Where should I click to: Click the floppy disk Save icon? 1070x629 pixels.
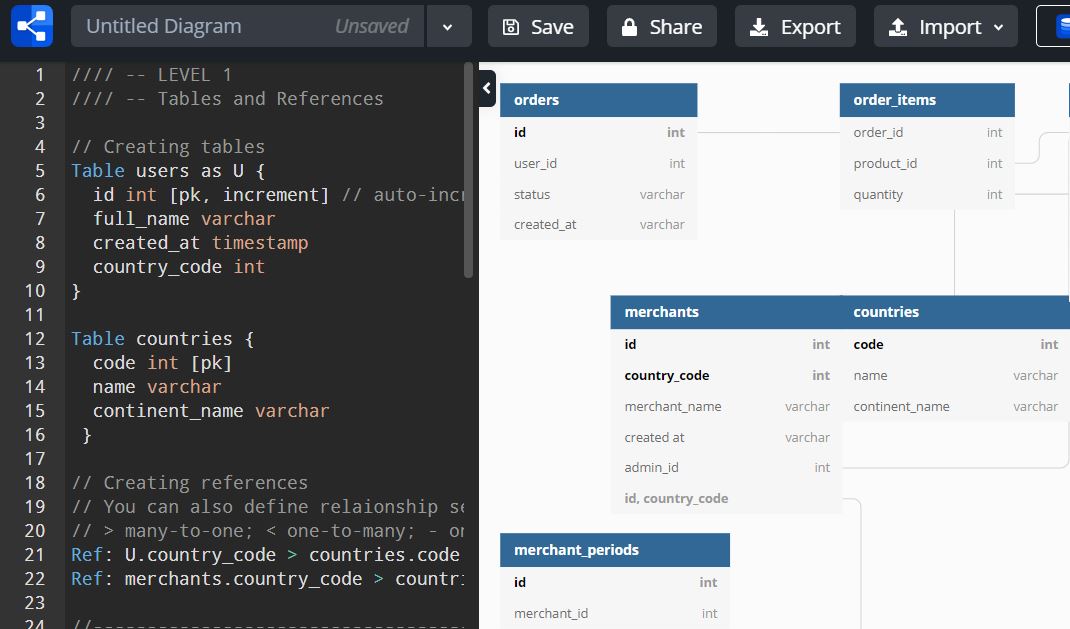511,27
